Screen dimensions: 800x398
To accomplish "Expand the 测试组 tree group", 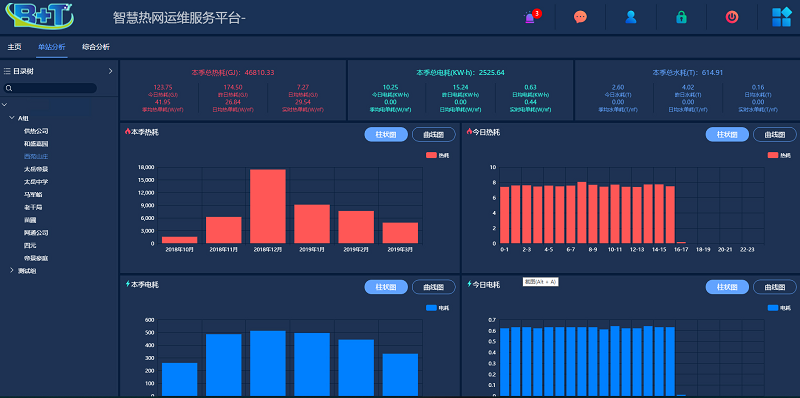I will tap(12, 270).
